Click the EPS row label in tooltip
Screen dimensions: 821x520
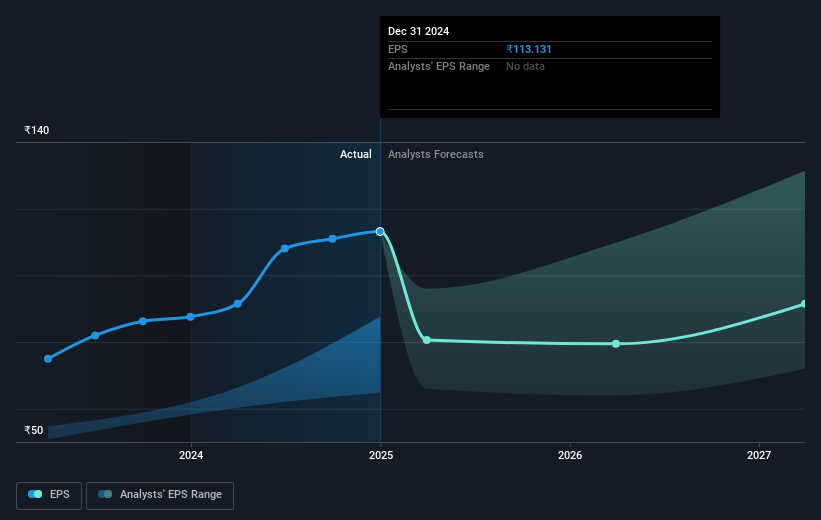pos(398,49)
